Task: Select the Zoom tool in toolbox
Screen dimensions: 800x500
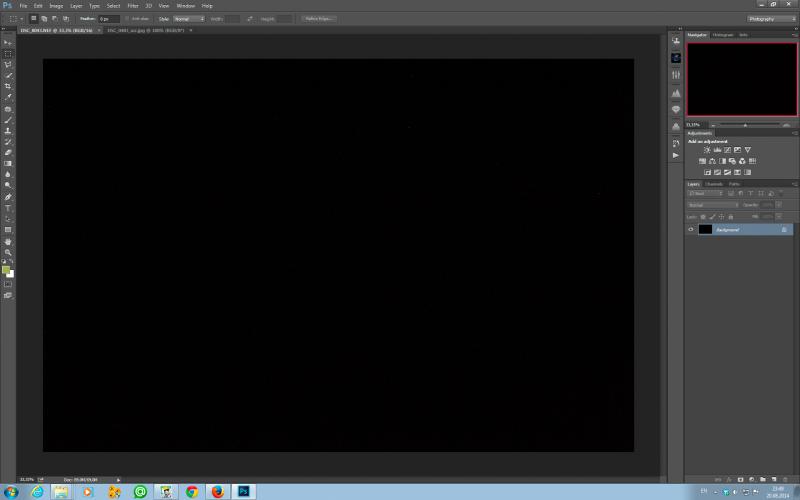Action: coord(8,253)
